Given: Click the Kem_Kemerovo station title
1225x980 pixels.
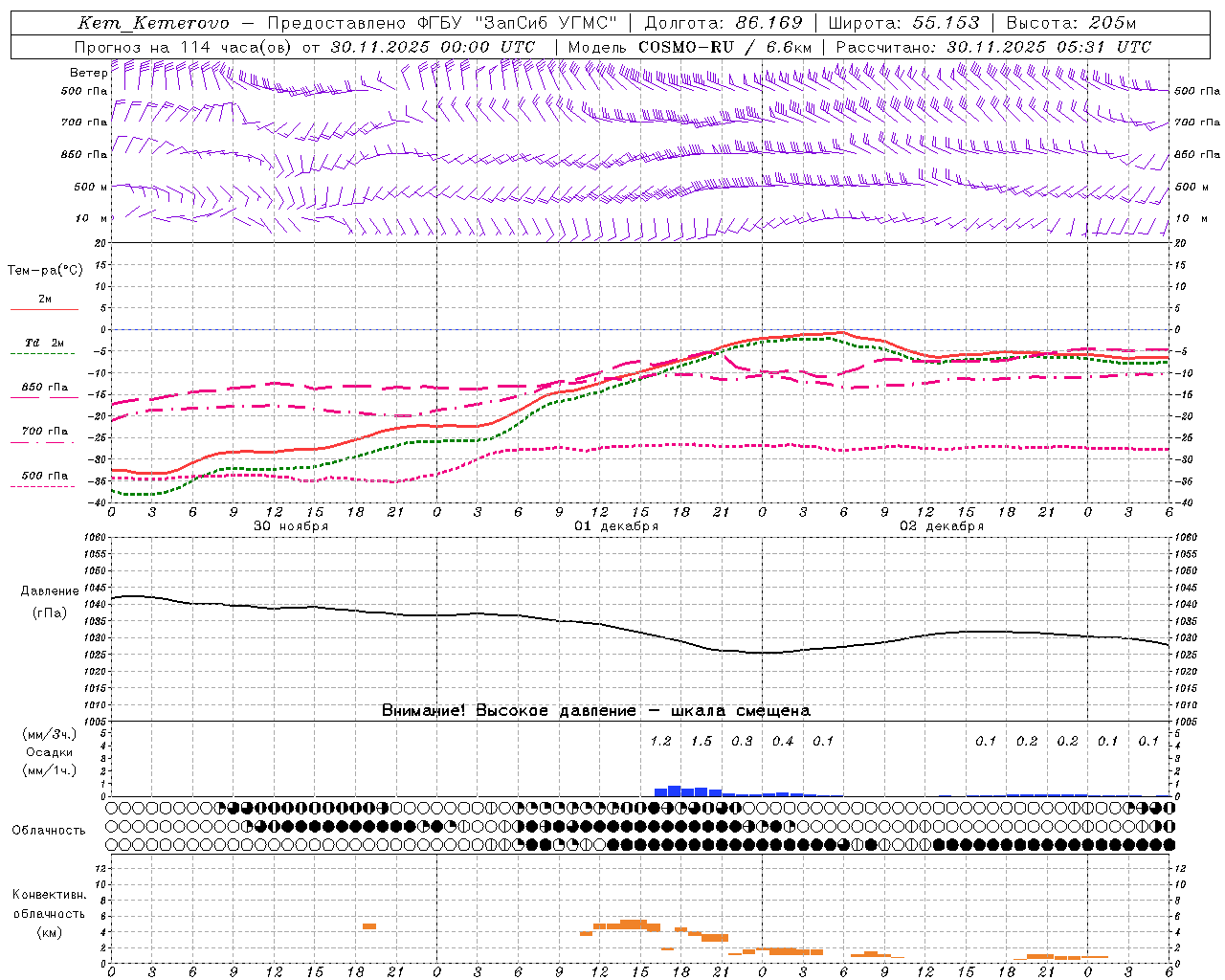Looking at the screenshot, I should [x=153, y=23].
